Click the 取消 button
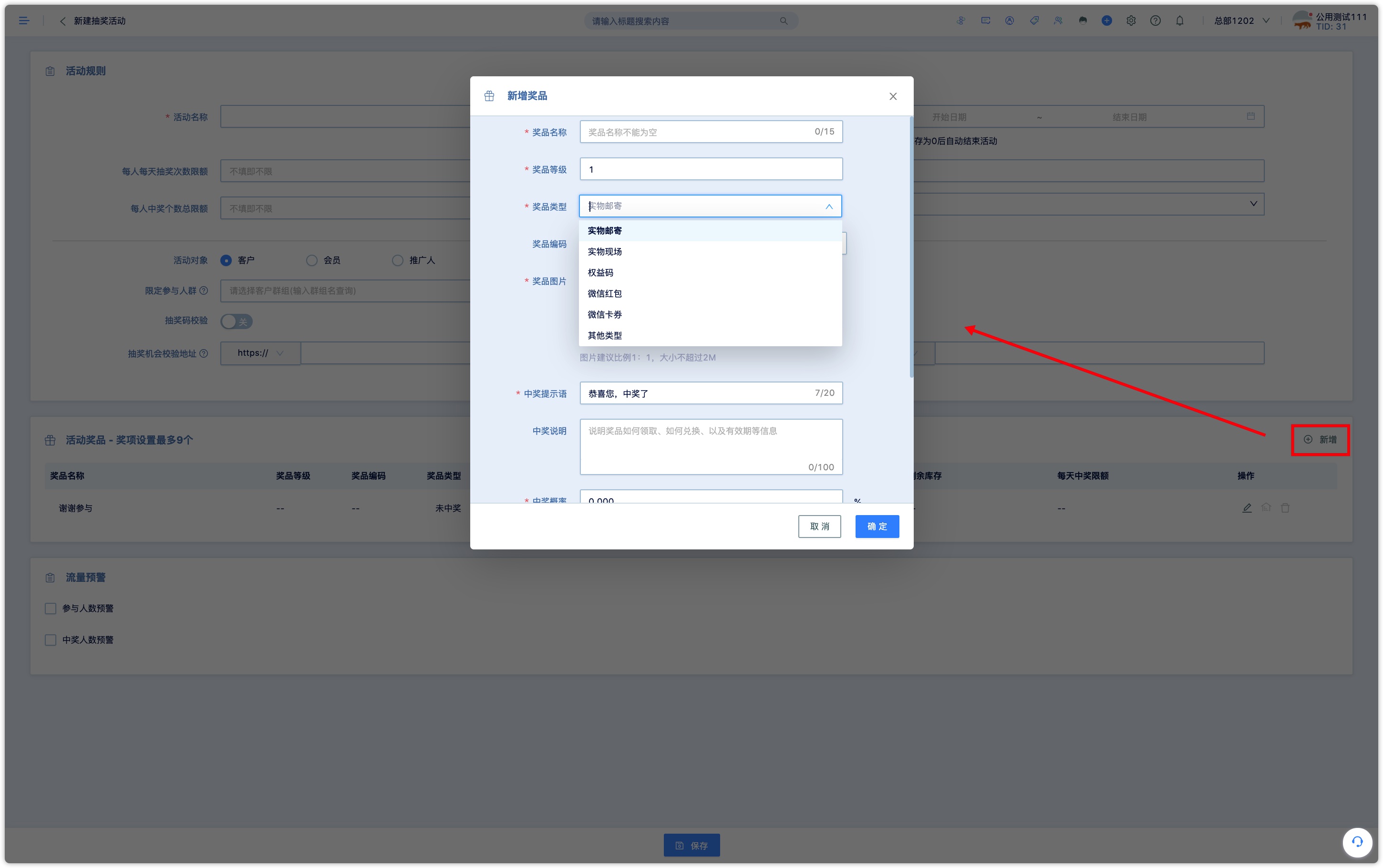 (819, 527)
